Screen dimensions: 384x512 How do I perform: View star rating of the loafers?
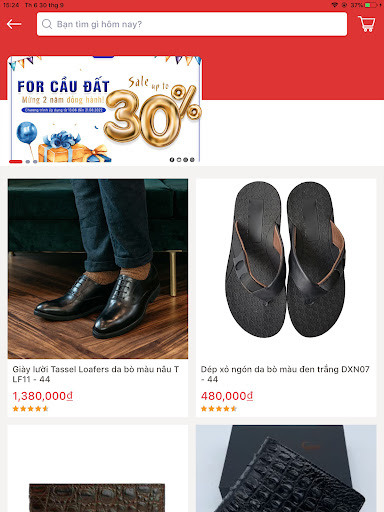click(x=30, y=409)
